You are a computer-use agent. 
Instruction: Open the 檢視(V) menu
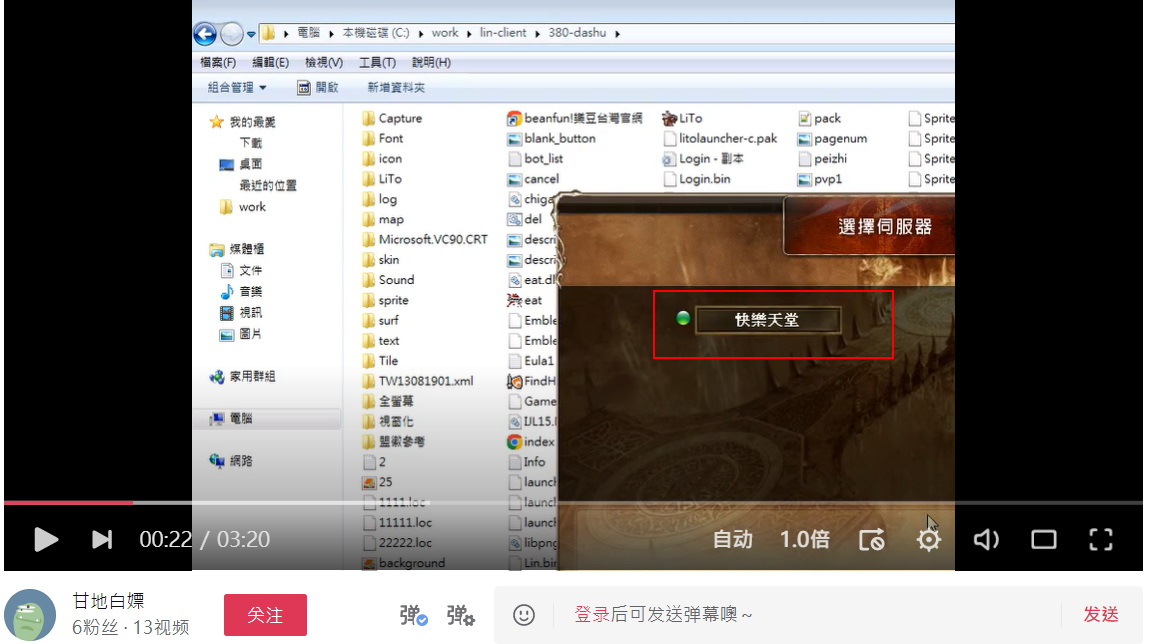[324, 63]
